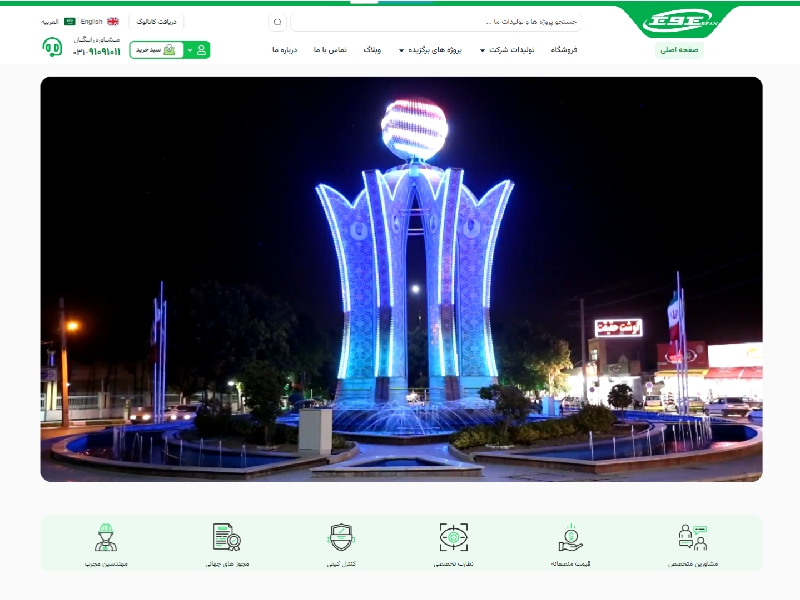Click the UK flag icon
This screenshot has width=800, height=600.
tap(113, 21)
